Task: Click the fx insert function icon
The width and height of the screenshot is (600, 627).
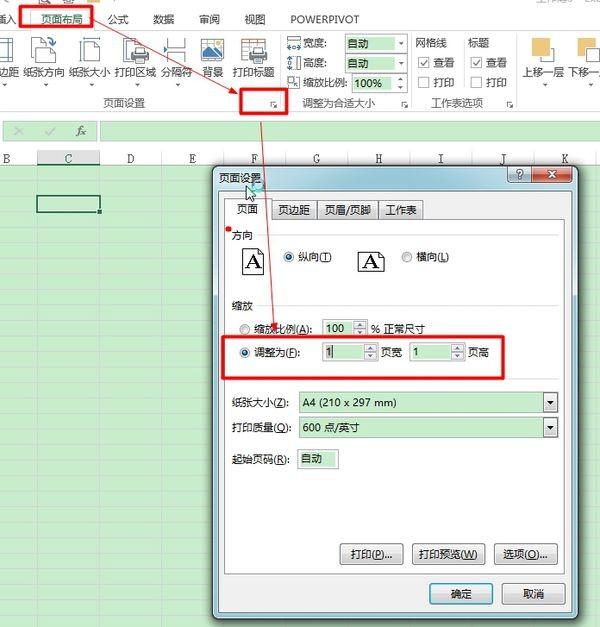Action: [81, 131]
